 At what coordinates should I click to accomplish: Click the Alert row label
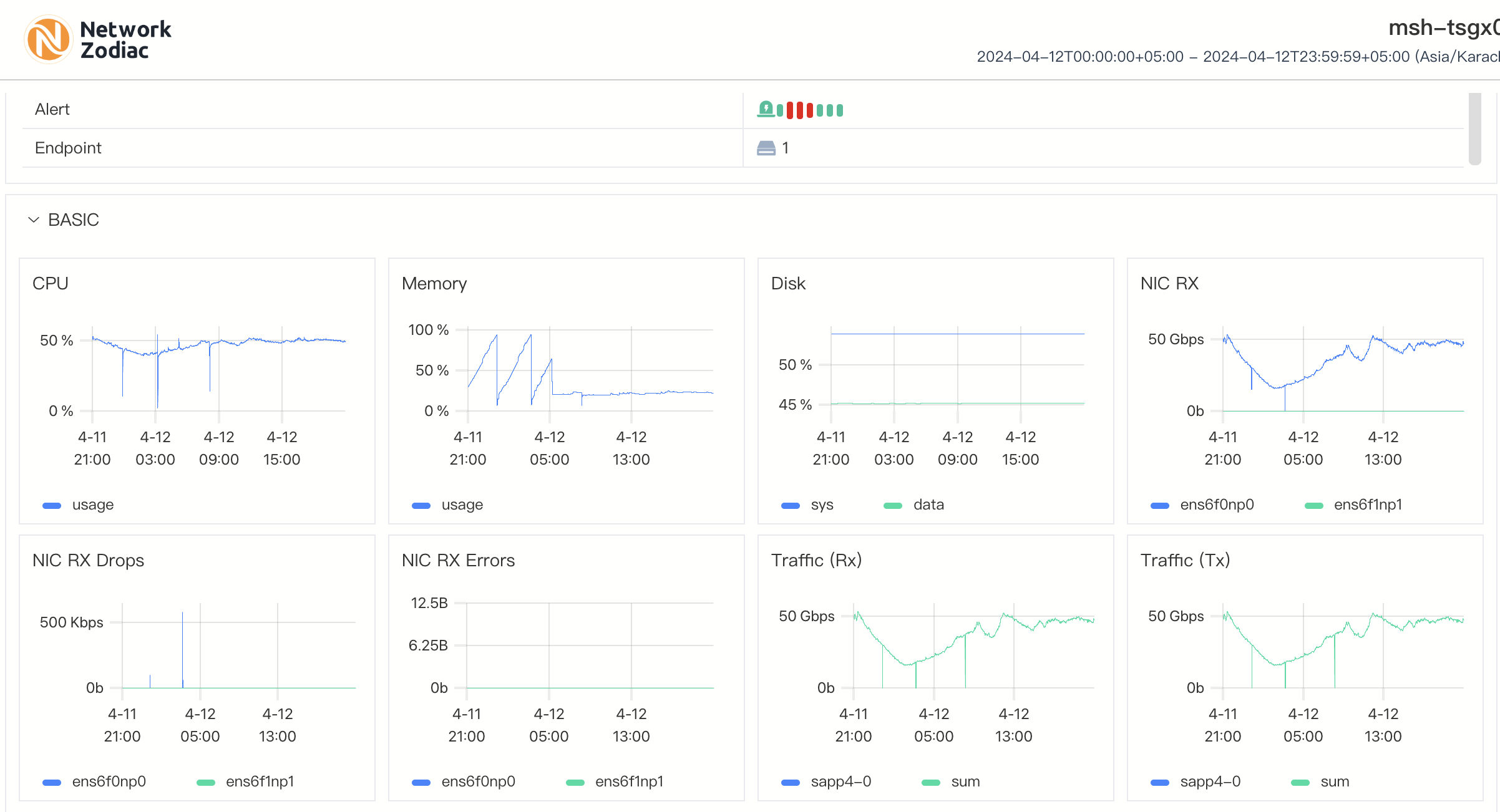(x=52, y=109)
